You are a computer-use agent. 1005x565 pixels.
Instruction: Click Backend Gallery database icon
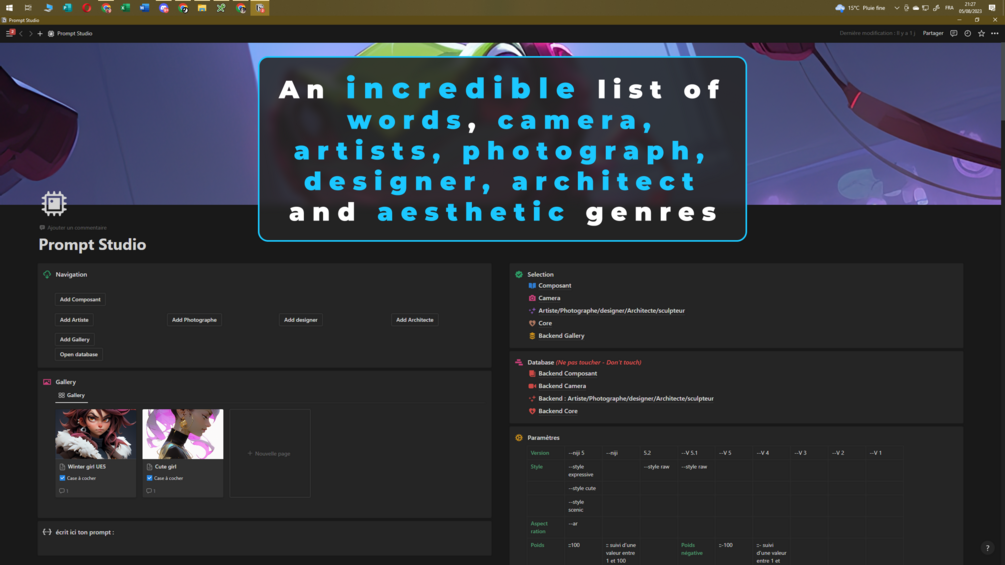(532, 336)
